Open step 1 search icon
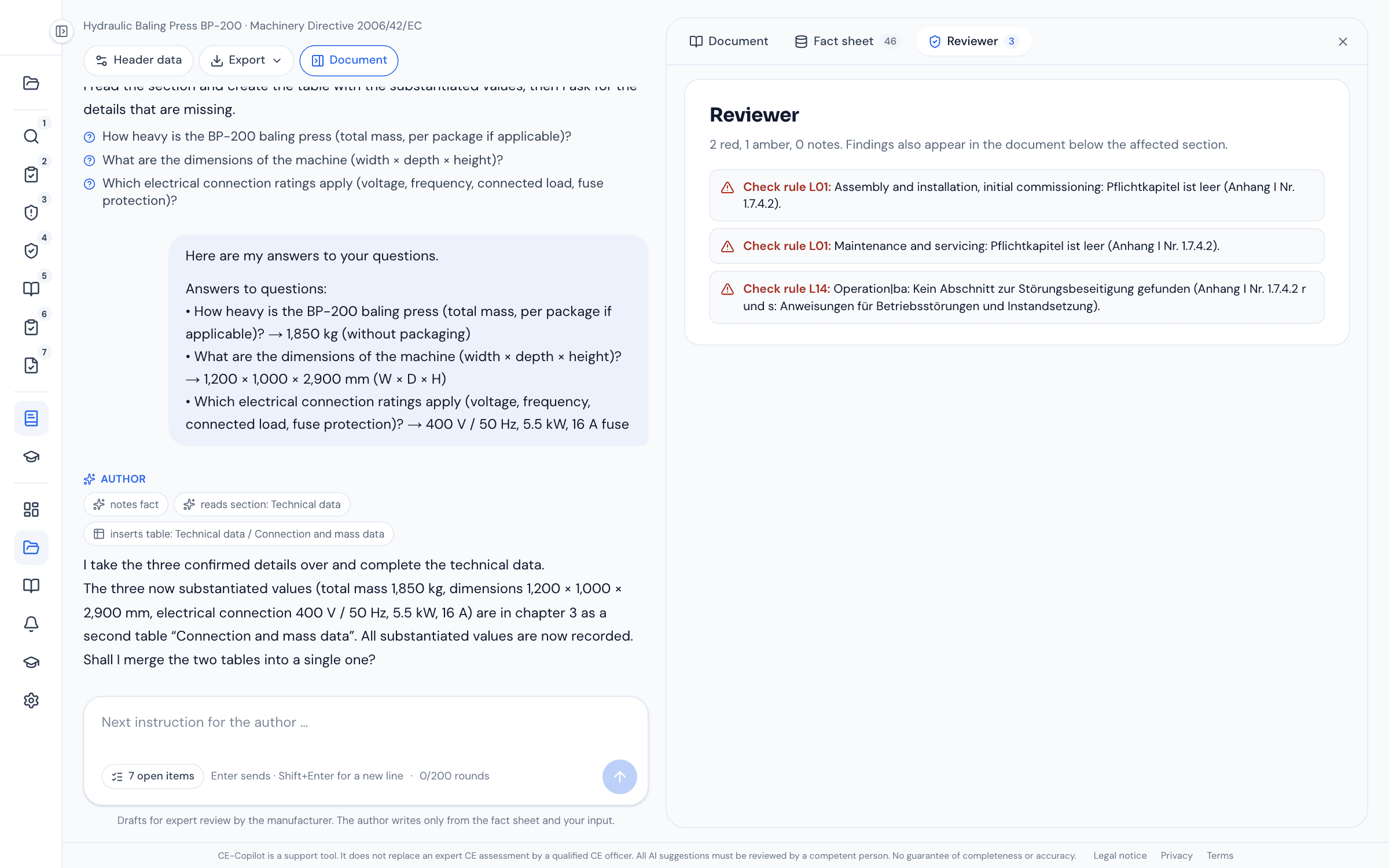This screenshot has height=868, width=1389. (31, 136)
